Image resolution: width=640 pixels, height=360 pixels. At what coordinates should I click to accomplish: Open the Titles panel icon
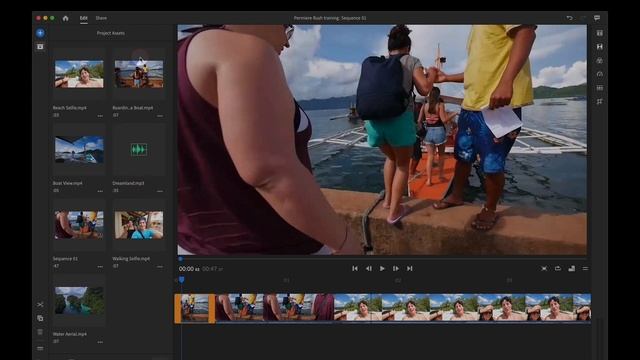pos(600,33)
